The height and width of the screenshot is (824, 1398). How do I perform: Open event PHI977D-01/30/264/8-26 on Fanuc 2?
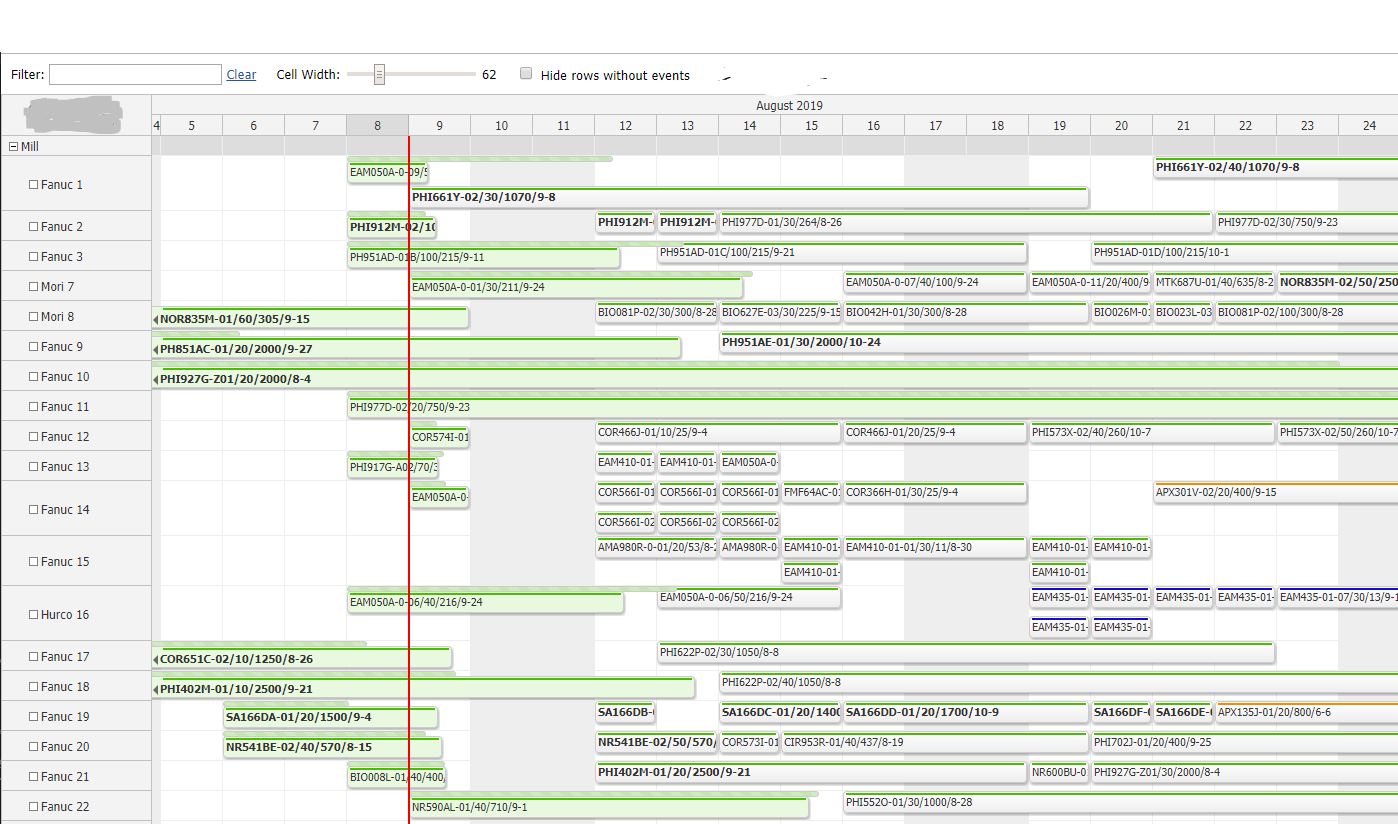[x=966, y=223]
